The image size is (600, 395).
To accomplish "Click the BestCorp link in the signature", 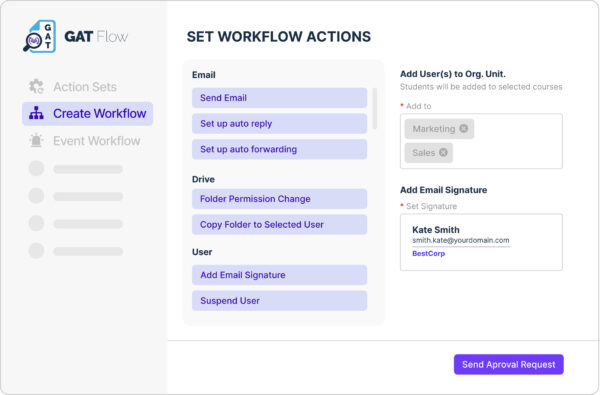I will (x=428, y=253).
